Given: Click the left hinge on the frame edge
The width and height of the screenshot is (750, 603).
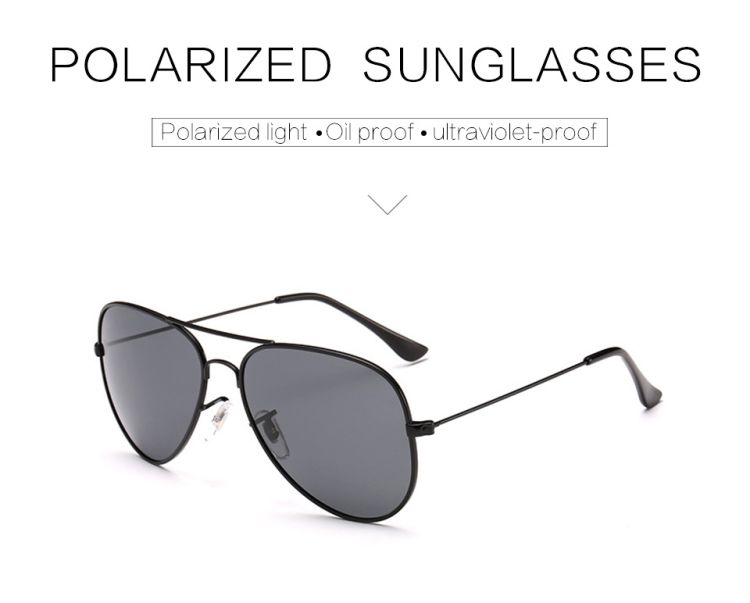Looking at the screenshot, I should pyautogui.click(x=99, y=350).
